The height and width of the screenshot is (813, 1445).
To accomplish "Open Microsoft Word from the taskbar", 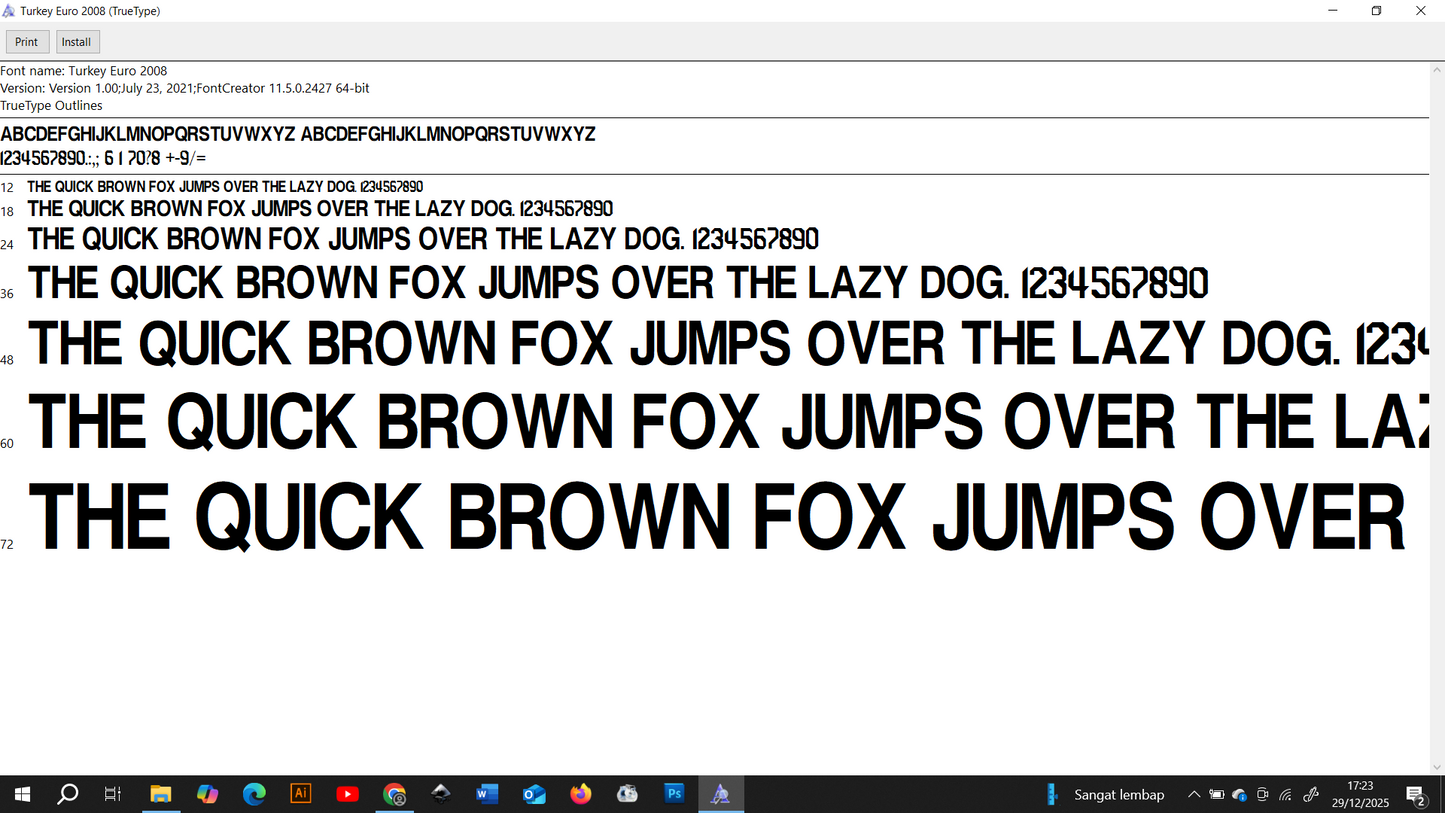I will (x=487, y=795).
